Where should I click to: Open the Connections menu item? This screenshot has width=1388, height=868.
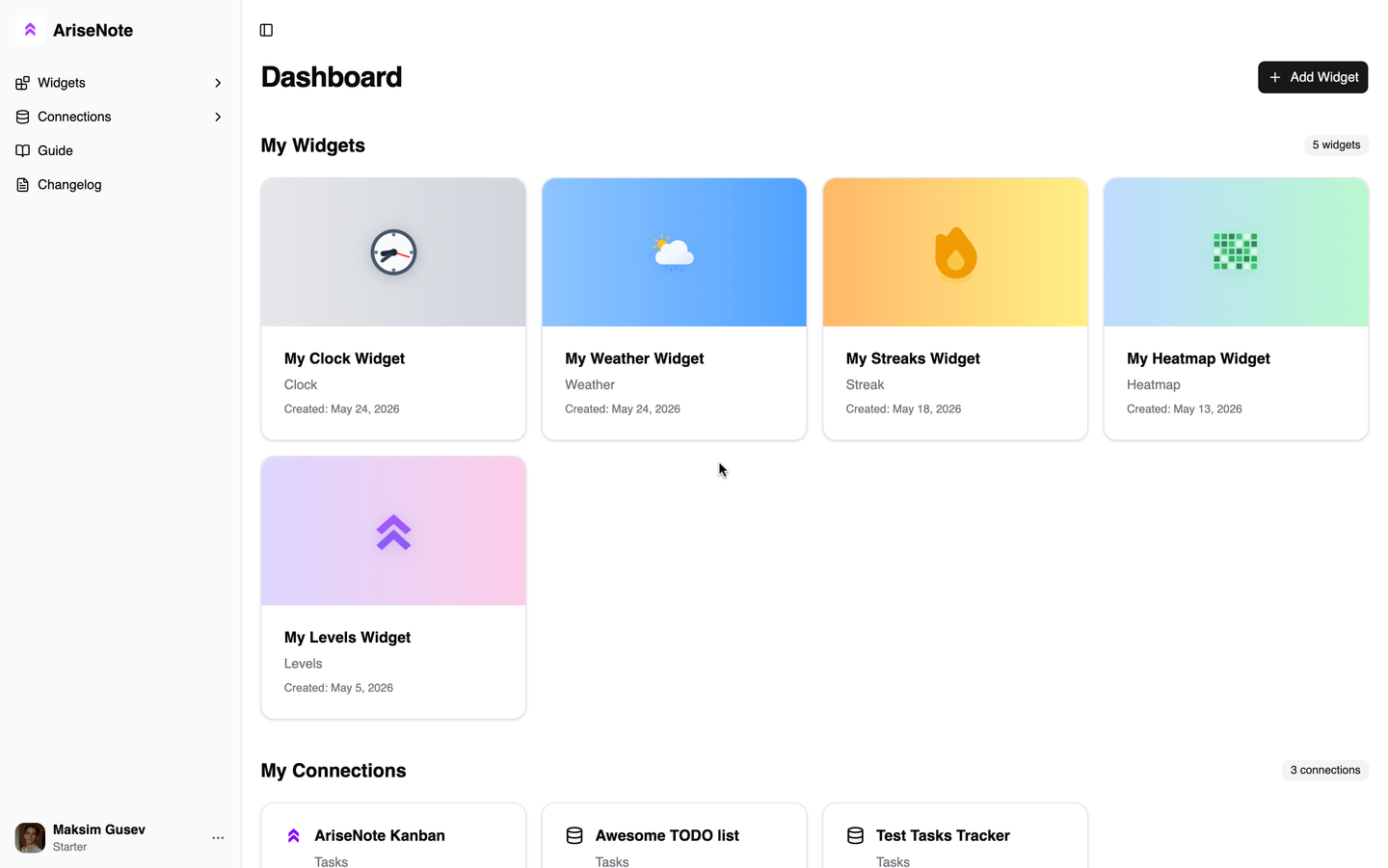click(120, 117)
